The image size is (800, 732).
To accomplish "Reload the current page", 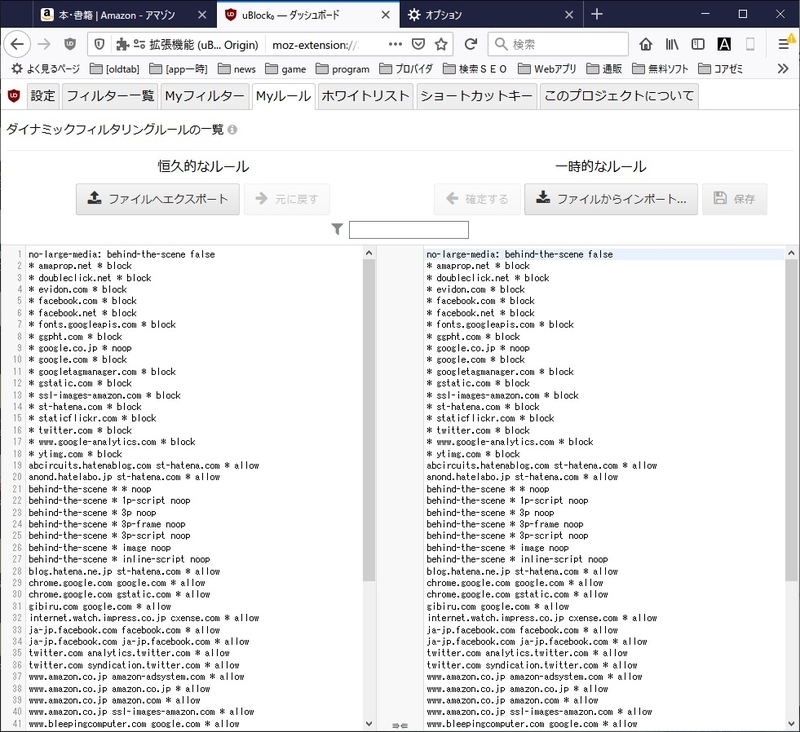I will pyautogui.click(x=470, y=44).
